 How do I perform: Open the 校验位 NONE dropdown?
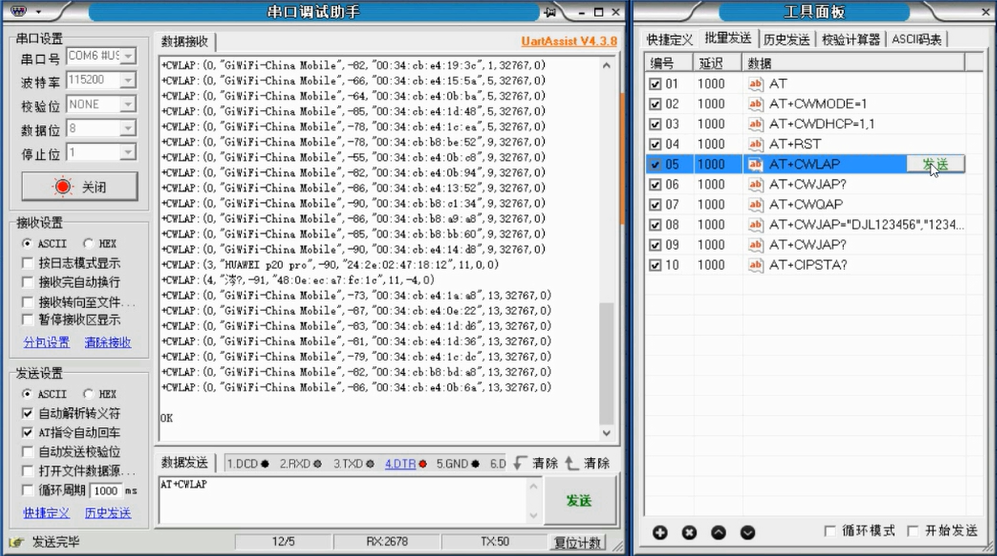click(128, 104)
